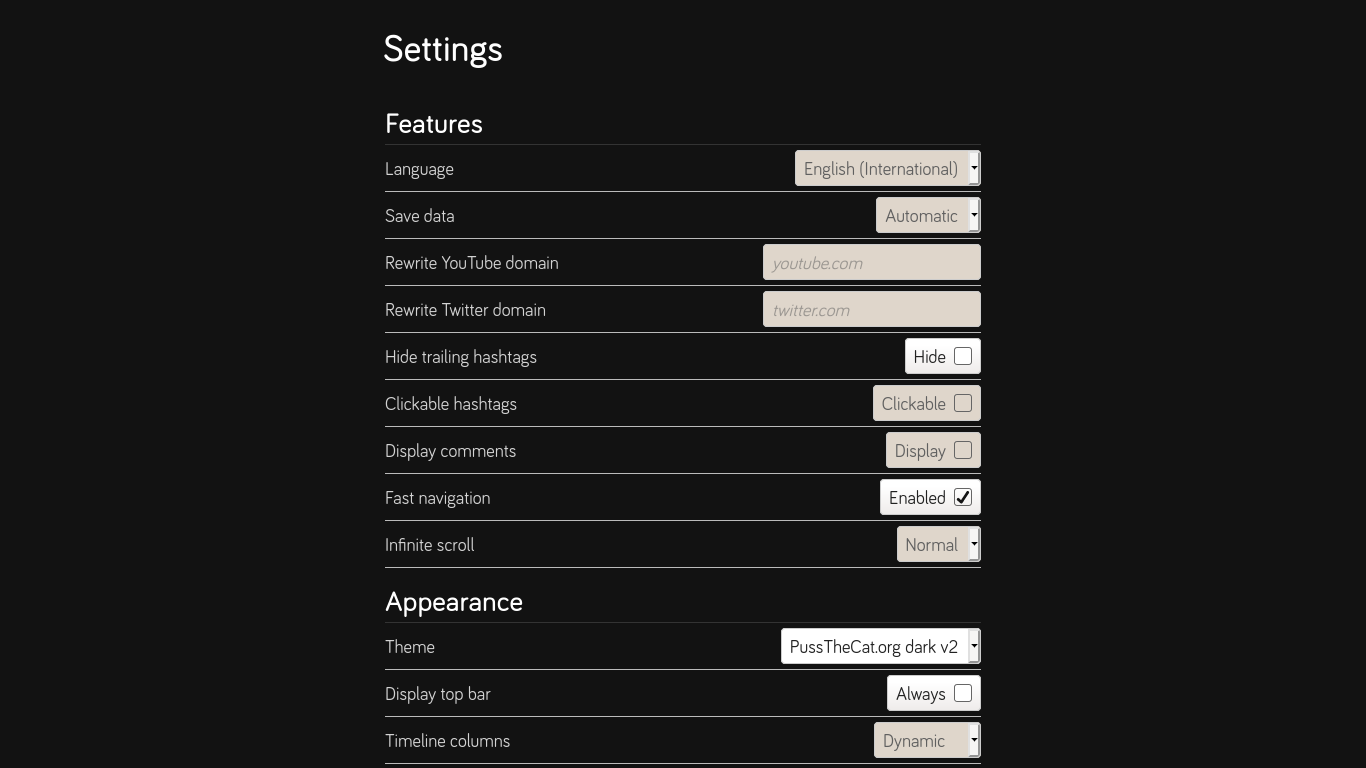Tick the Clickable hashtags checkbox
The image size is (1366, 768).
(x=963, y=403)
